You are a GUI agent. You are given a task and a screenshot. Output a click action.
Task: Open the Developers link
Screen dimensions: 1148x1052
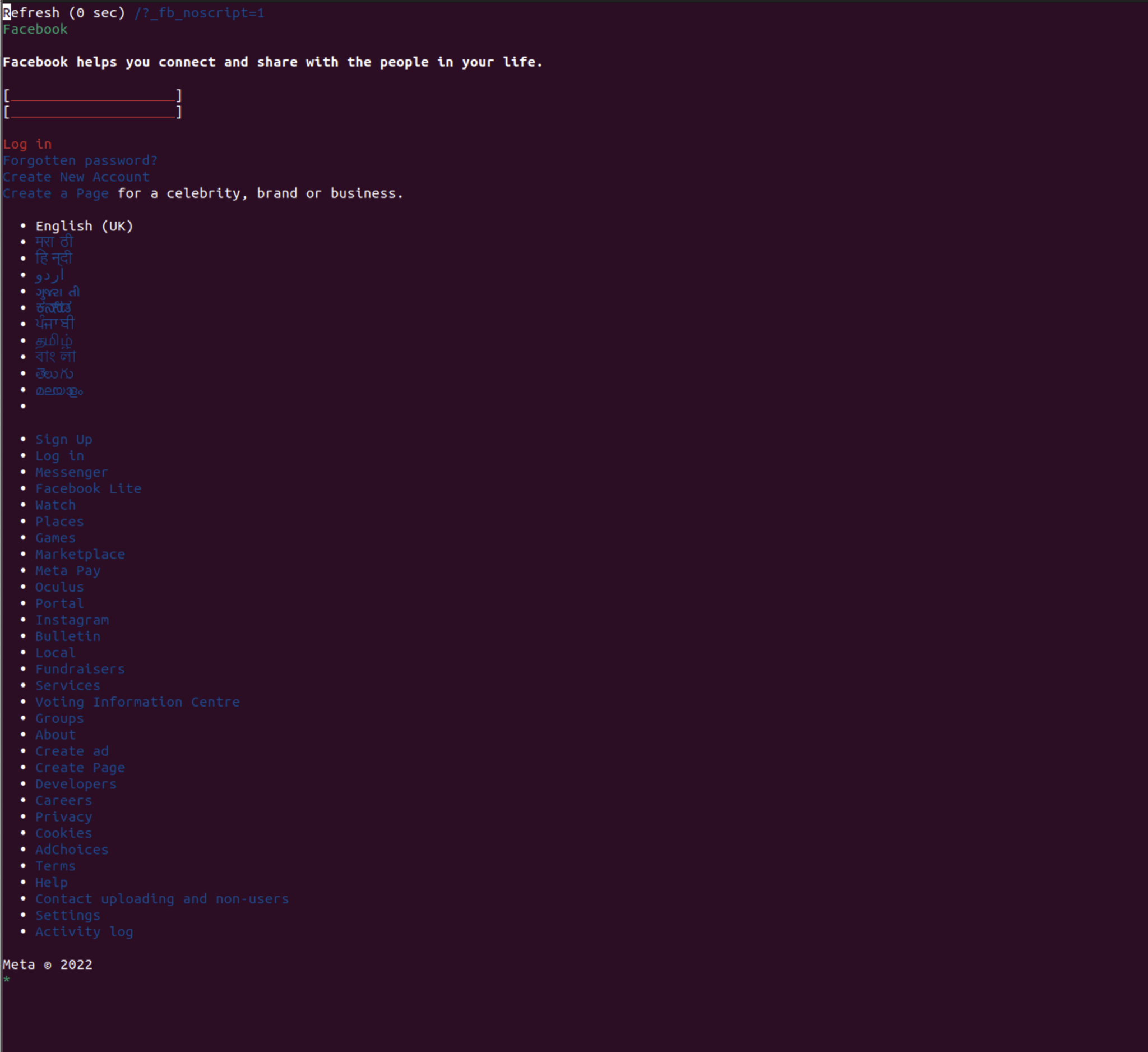(76, 785)
